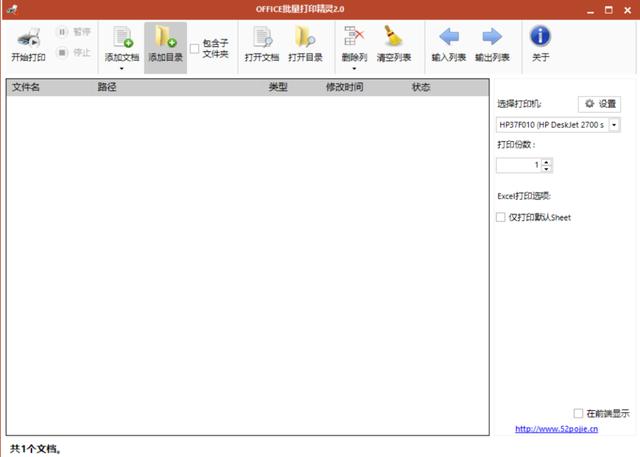Sort by Modified Time (修改时间) column header
640x457 pixels.
click(344, 87)
